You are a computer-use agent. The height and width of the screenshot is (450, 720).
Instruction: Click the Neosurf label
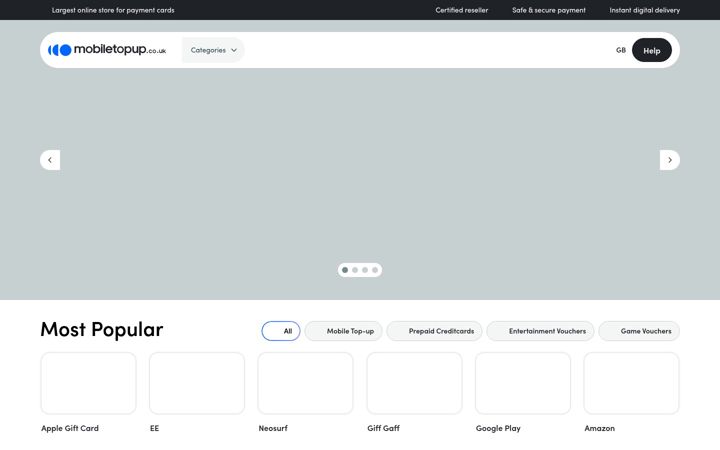(273, 428)
